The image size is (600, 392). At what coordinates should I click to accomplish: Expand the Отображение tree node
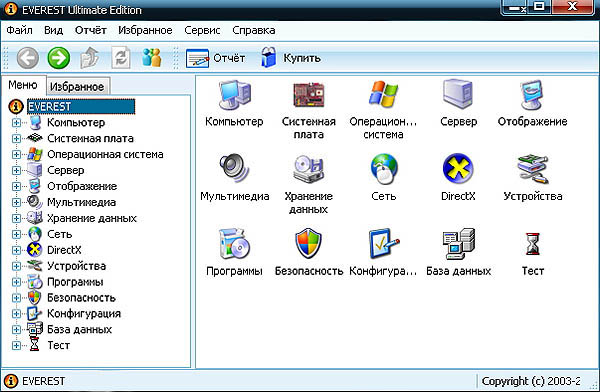coord(16,186)
